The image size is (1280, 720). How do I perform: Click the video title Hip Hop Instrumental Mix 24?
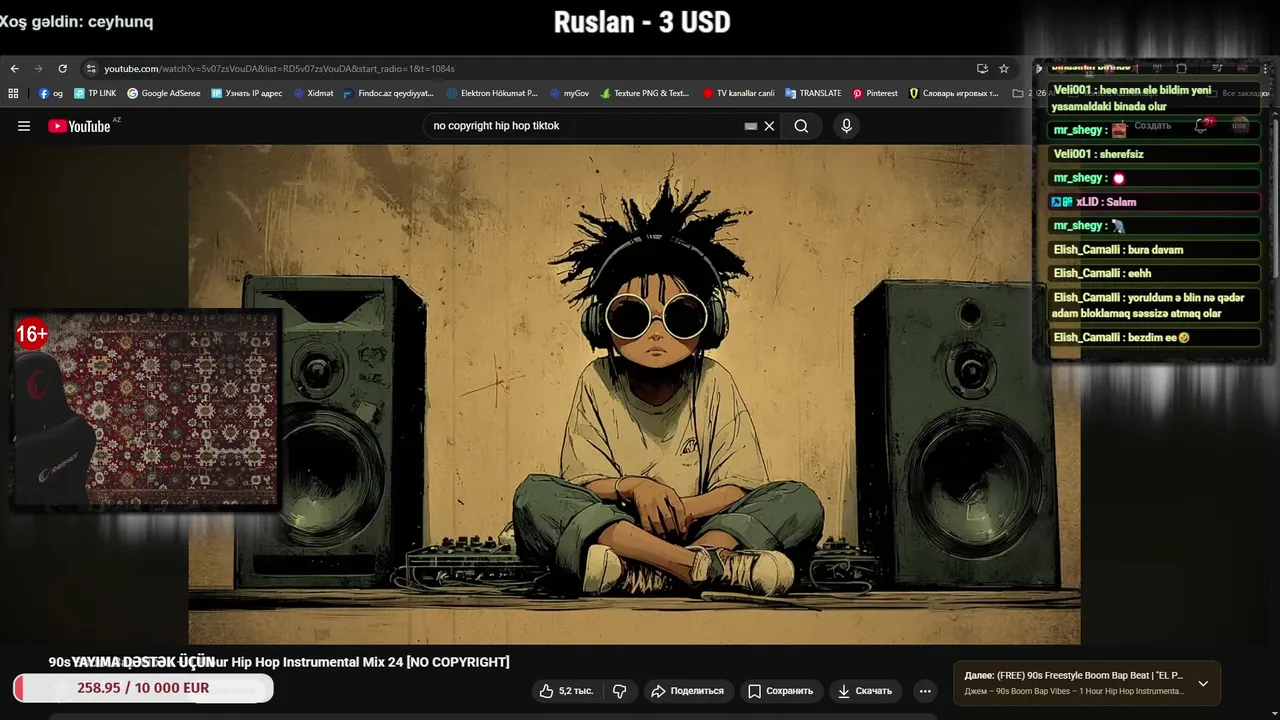pos(279,662)
